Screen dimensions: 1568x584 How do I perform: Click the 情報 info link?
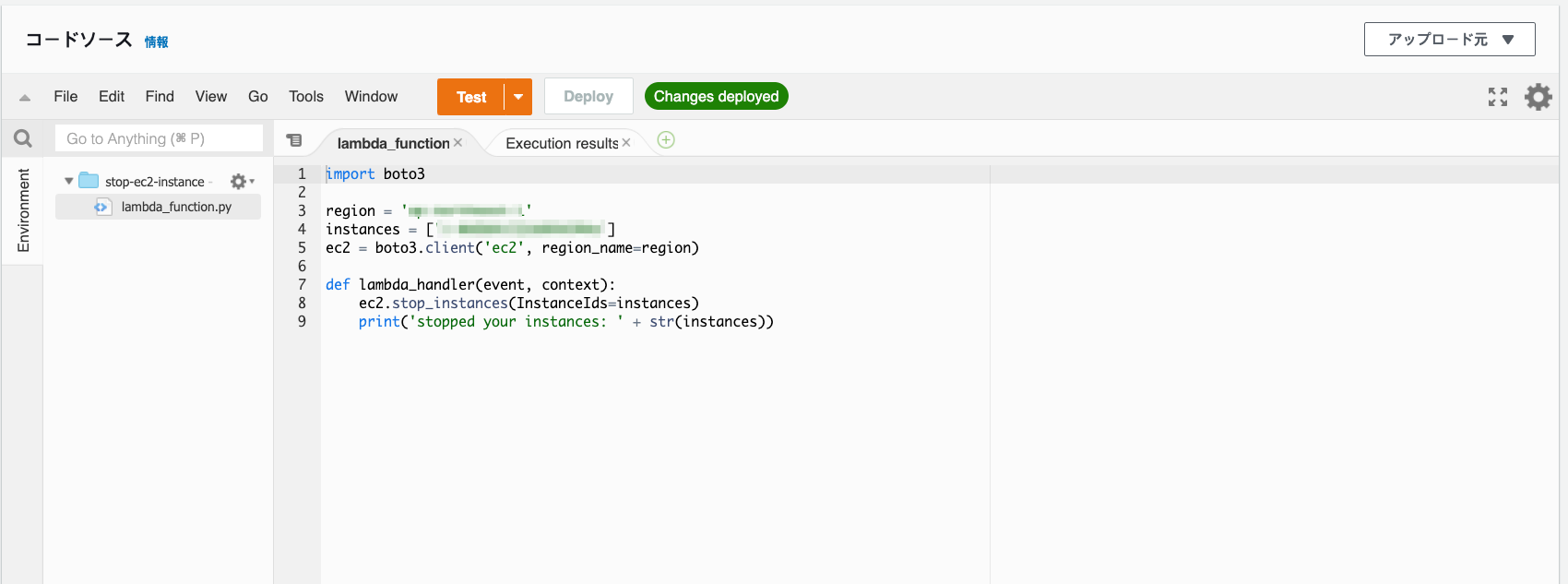(x=156, y=42)
